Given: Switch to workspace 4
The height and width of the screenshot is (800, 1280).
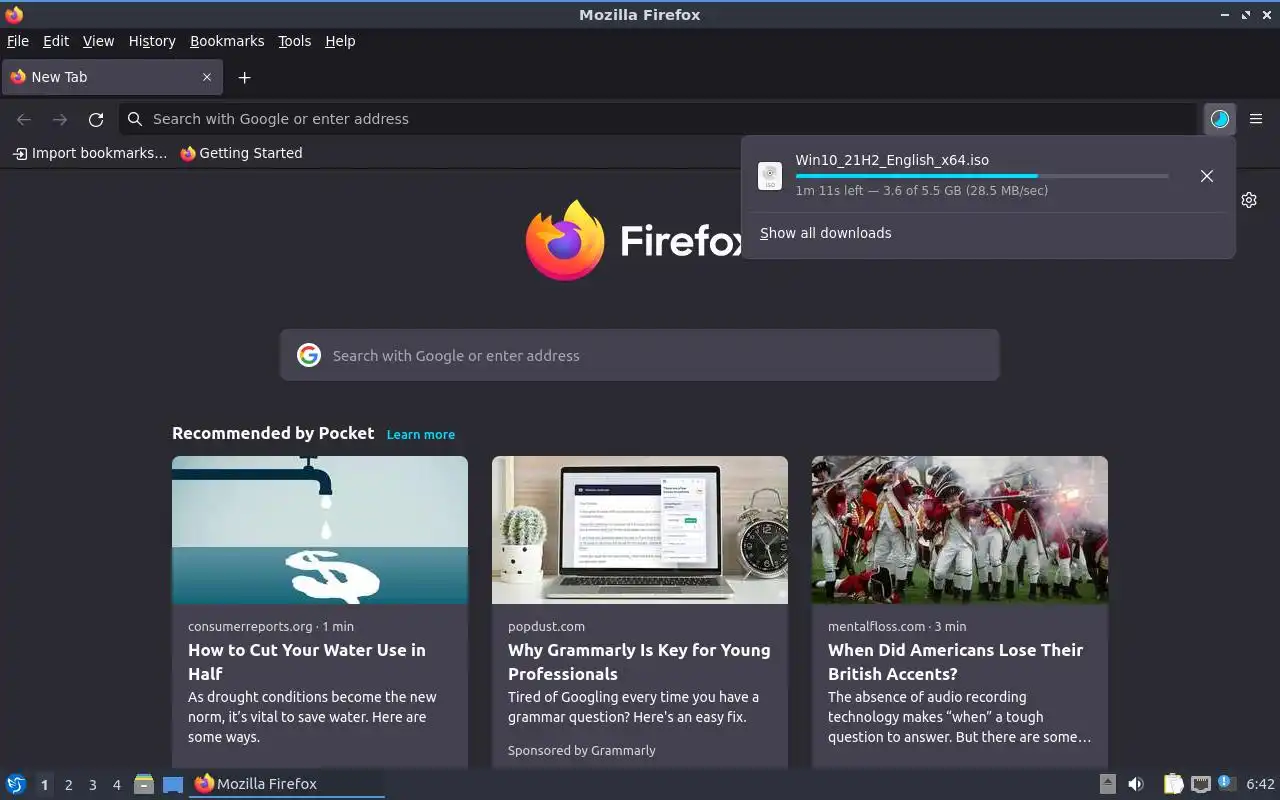Looking at the screenshot, I should tap(116, 785).
